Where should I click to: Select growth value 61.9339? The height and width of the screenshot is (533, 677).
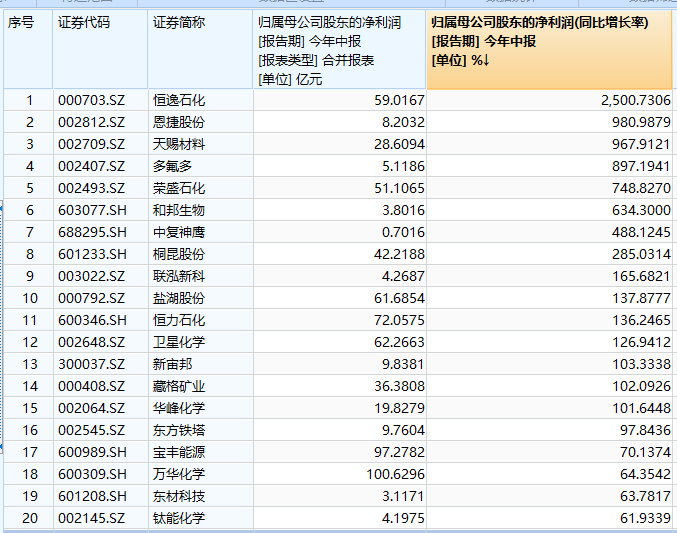pyautogui.click(x=549, y=518)
